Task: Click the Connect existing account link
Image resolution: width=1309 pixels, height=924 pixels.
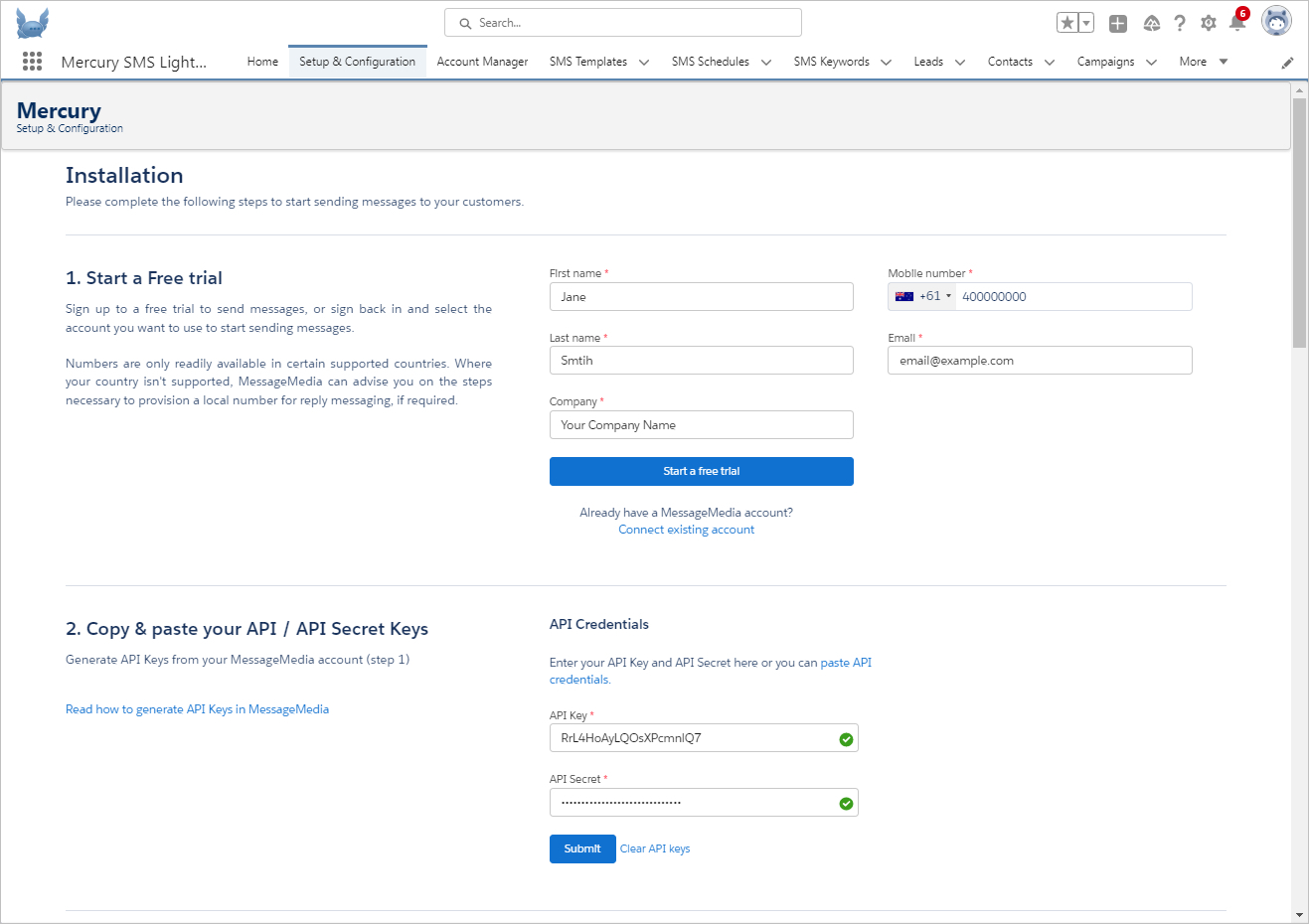Action: pos(686,530)
